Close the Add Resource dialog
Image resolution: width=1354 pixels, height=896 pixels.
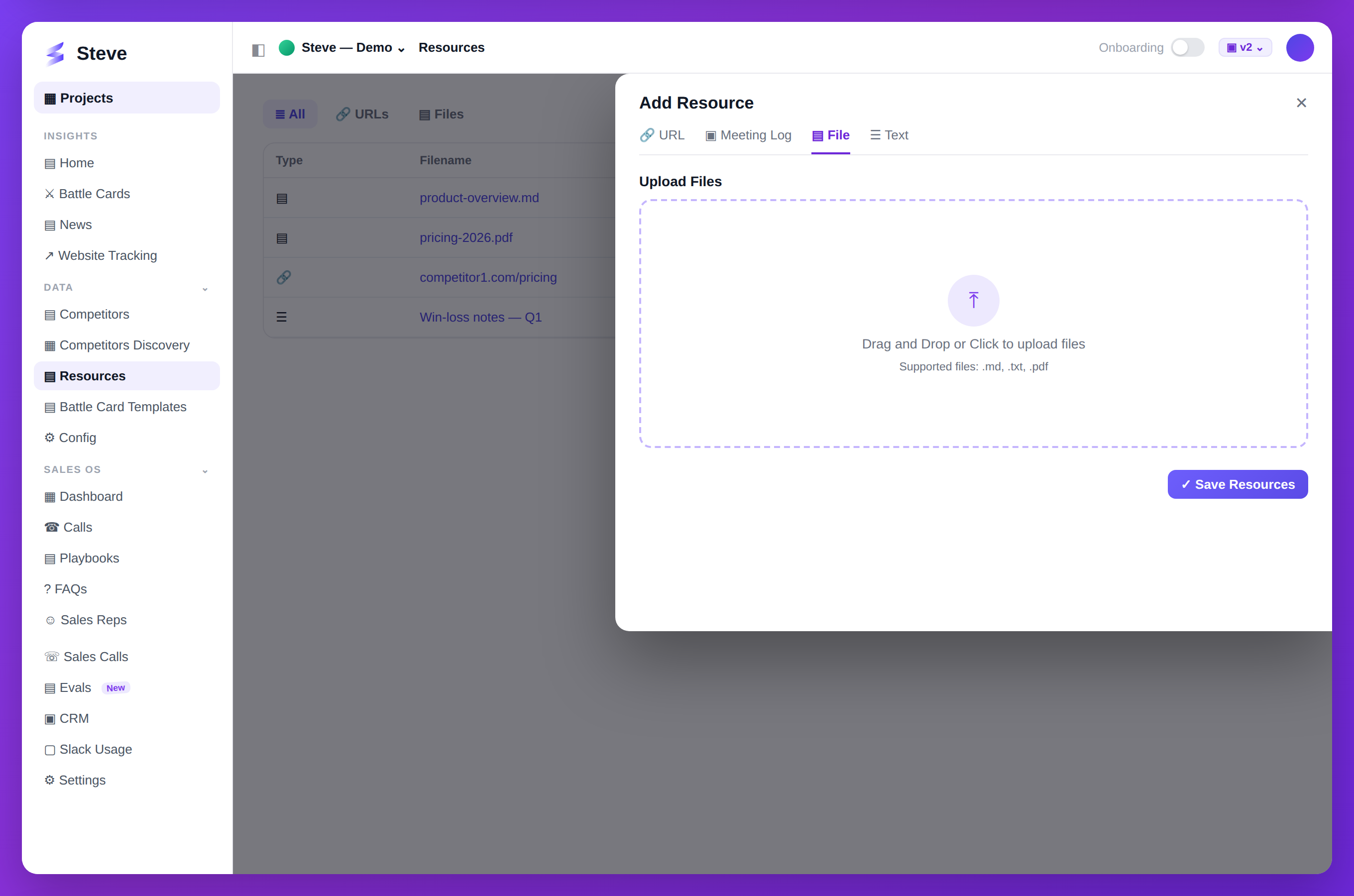pos(1301,103)
